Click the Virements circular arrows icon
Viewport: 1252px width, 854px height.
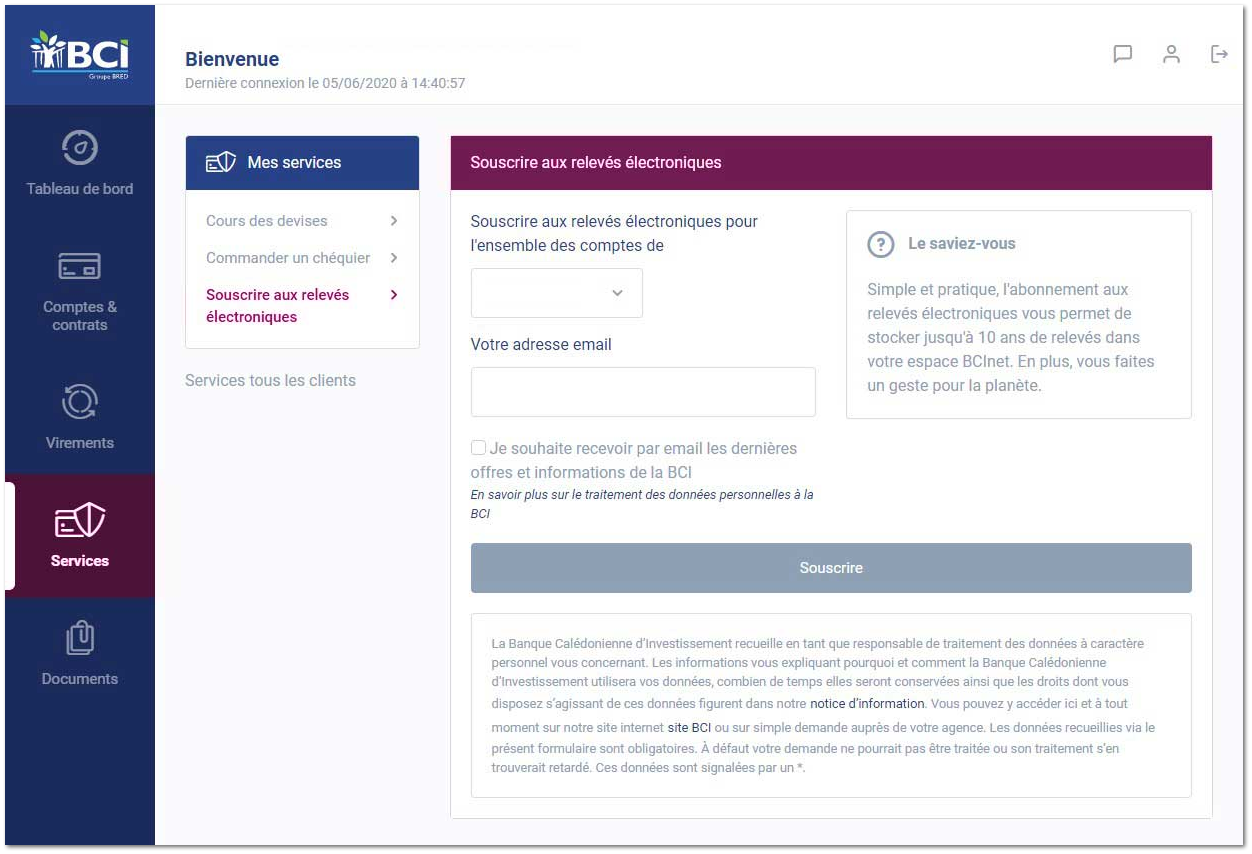(80, 402)
